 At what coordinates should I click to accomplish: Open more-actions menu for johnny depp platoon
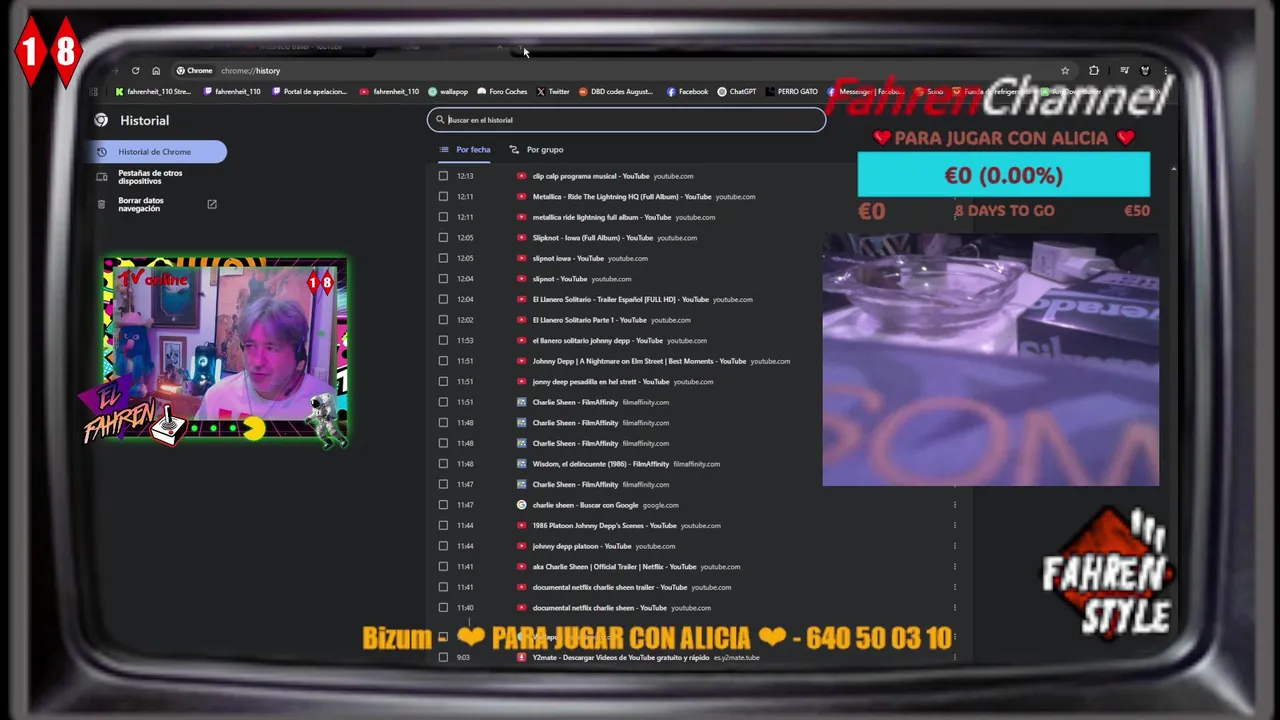955,546
